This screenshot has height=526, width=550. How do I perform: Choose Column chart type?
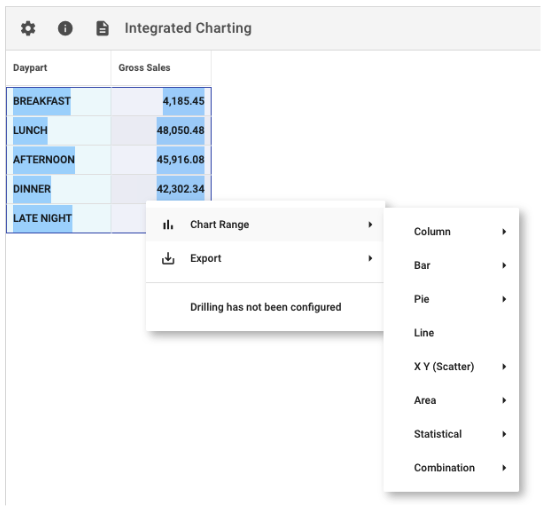click(451, 231)
